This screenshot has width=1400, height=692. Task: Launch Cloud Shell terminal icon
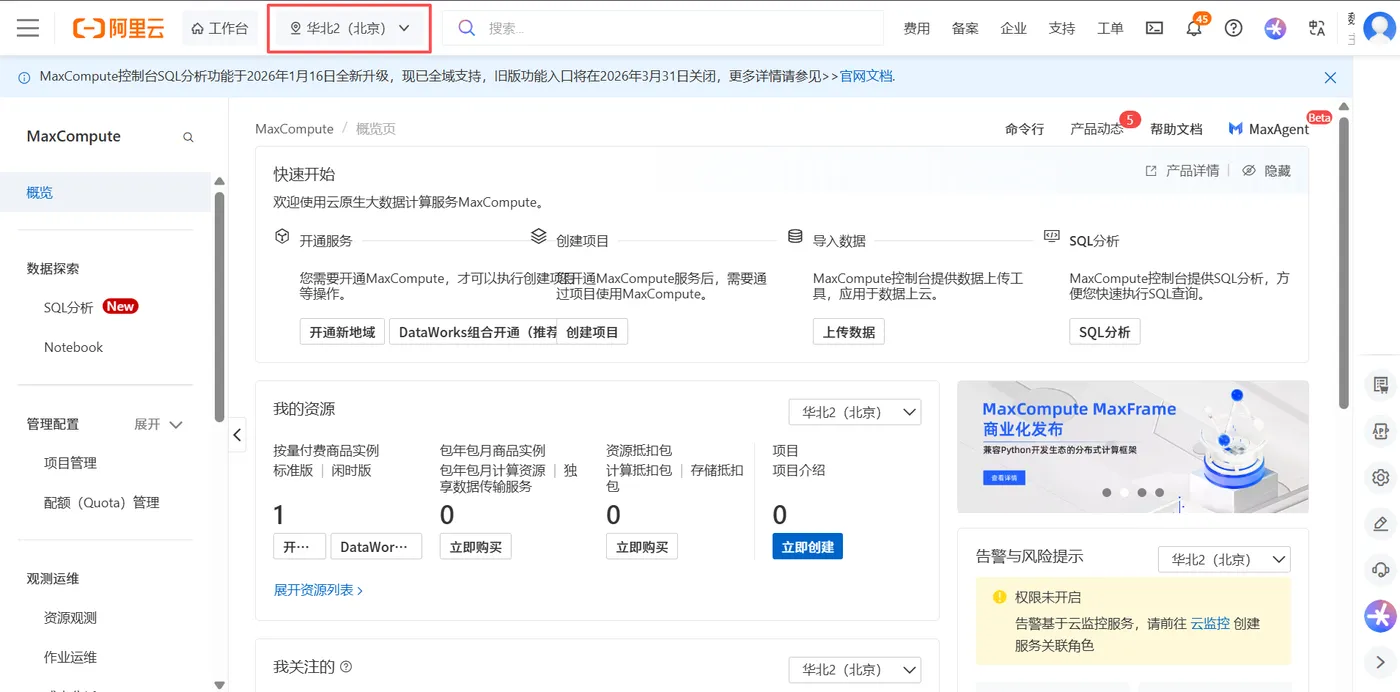click(x=1154, y=28)
